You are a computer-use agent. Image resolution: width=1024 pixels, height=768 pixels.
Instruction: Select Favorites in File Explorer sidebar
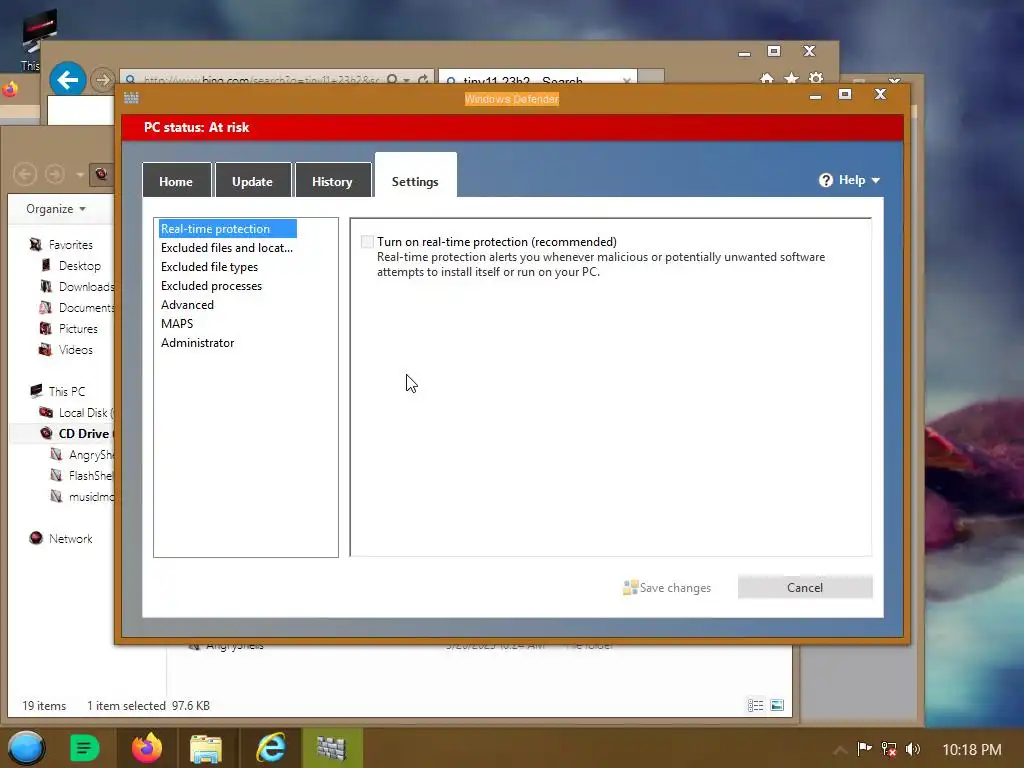[x=71, y=245]
